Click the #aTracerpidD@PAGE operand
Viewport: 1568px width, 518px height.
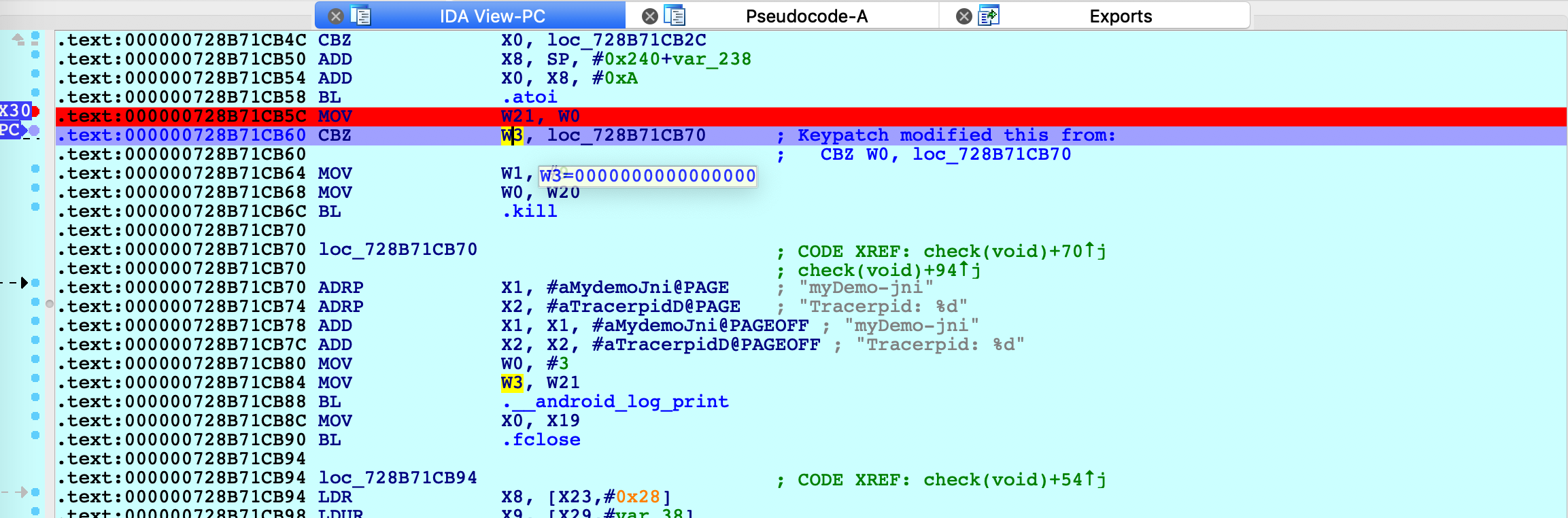(x=643, y=307)
